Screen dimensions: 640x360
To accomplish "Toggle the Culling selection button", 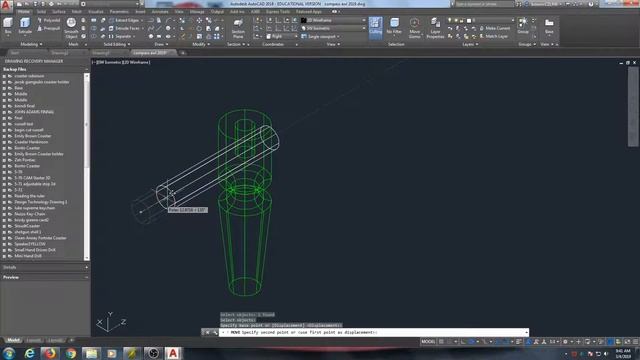I will [x=376, y=27].
